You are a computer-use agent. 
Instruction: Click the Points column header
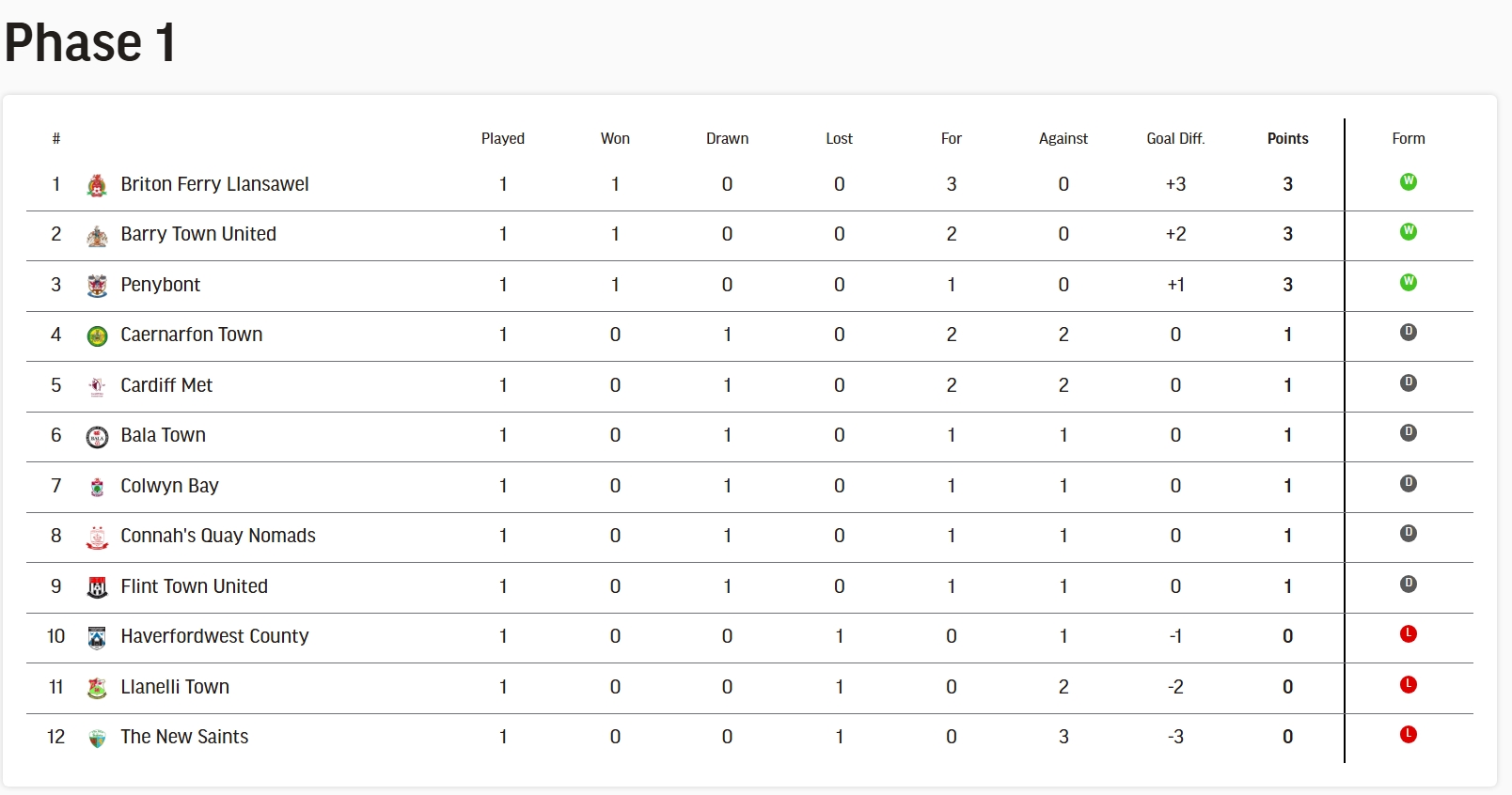[x=1287, y=138]
